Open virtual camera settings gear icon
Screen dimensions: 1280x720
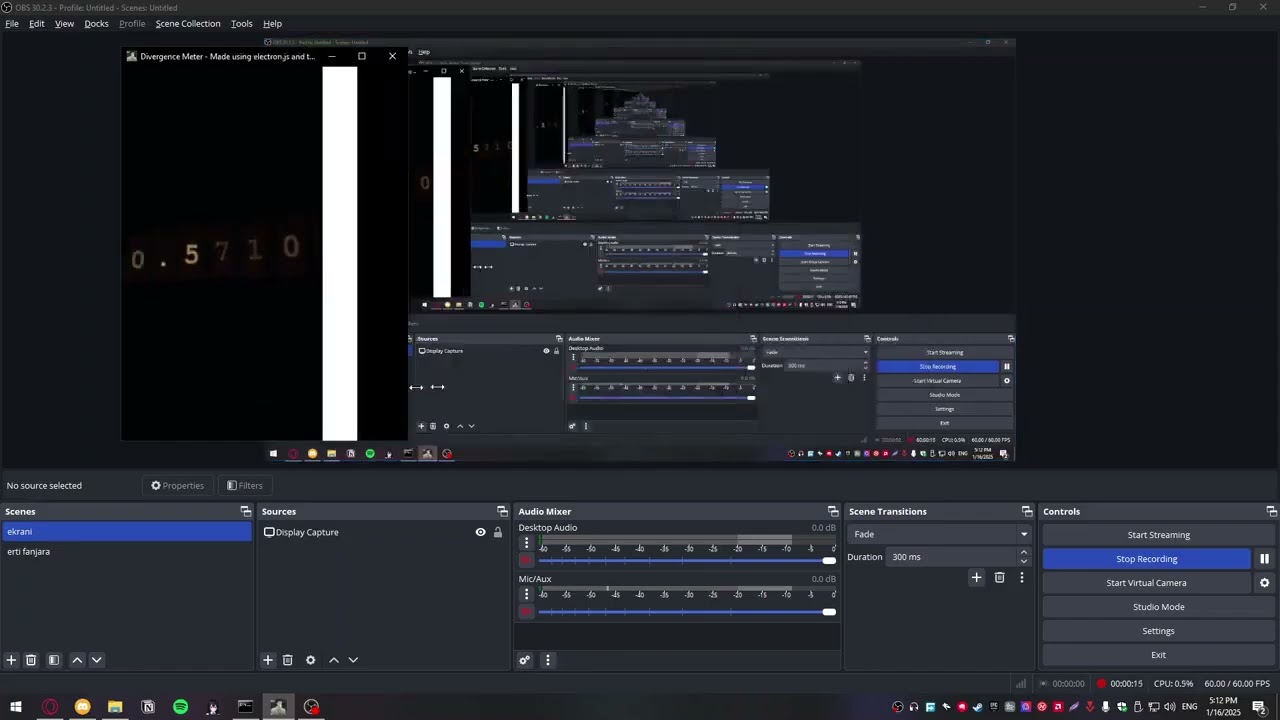click(1264, 583)
